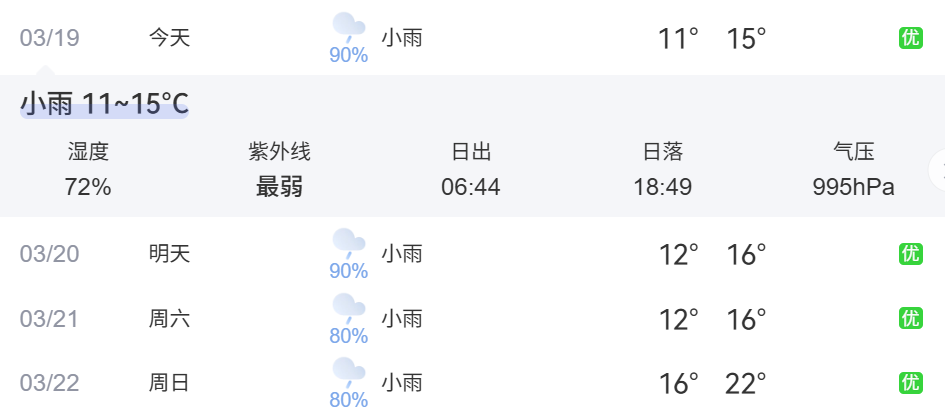The image size is (945, 420).
Task: Select the 湿度 72% humidity item
Action: [x=88, y=170]
